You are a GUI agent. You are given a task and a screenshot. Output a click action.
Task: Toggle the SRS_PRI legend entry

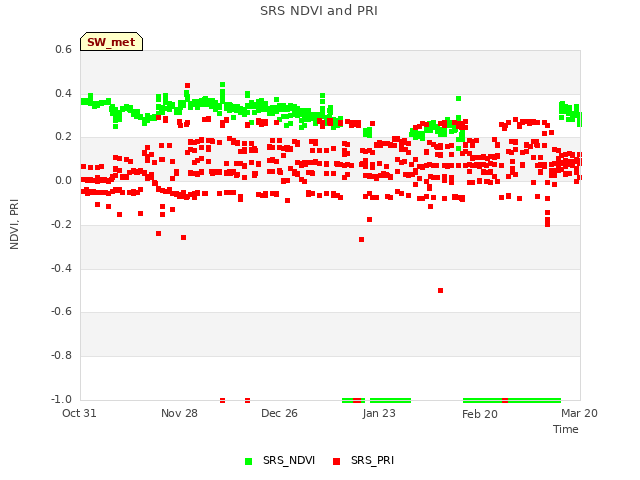pos(363,460)
